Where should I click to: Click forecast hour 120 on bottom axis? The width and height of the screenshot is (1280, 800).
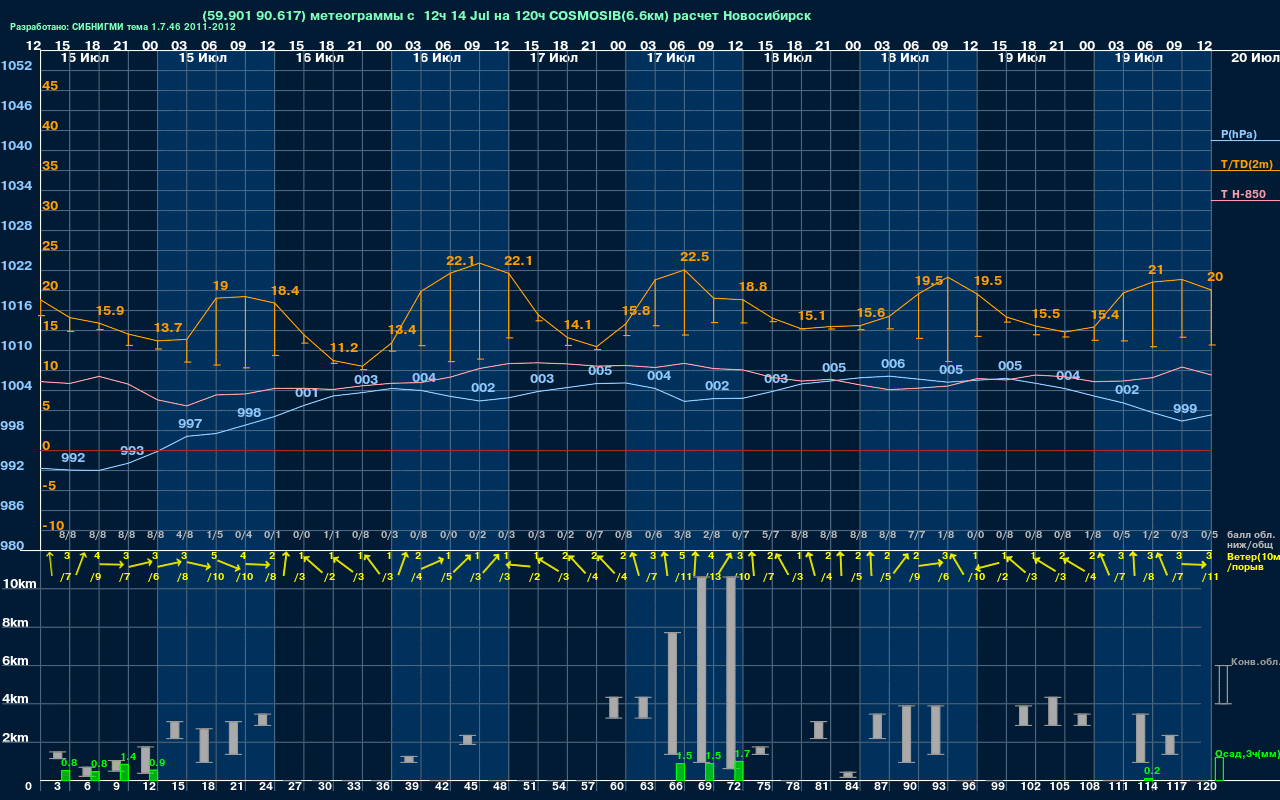pyautogui.click(x=1207, y=787)
